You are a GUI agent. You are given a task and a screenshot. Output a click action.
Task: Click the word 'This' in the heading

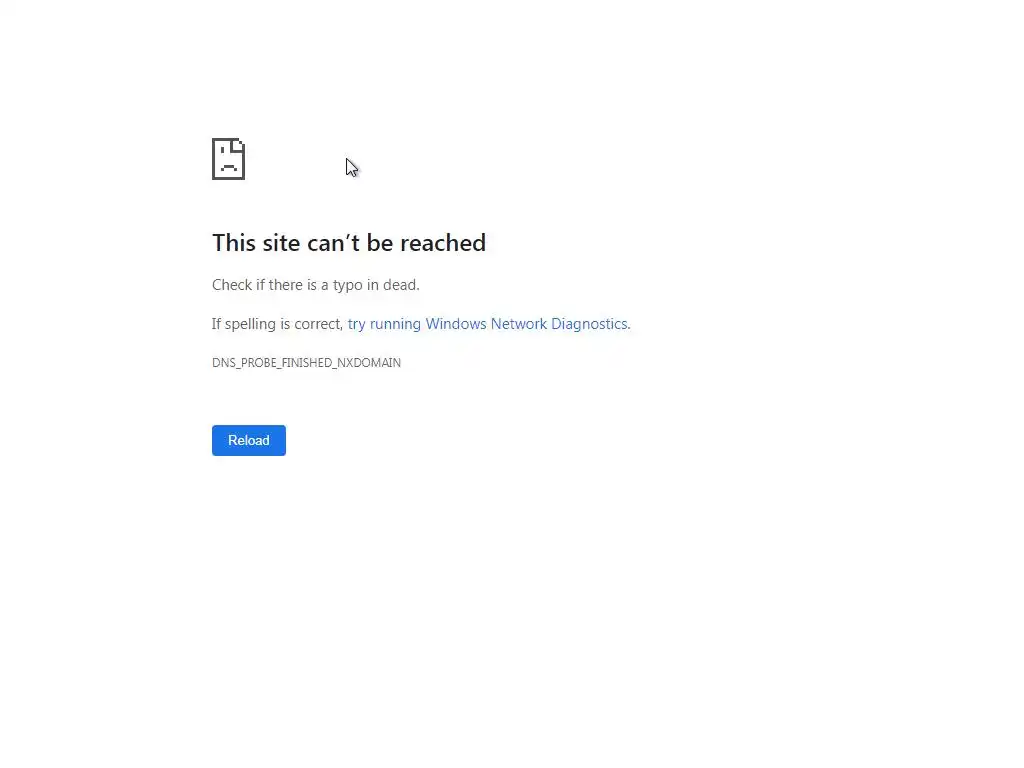(x=234, y=243)
